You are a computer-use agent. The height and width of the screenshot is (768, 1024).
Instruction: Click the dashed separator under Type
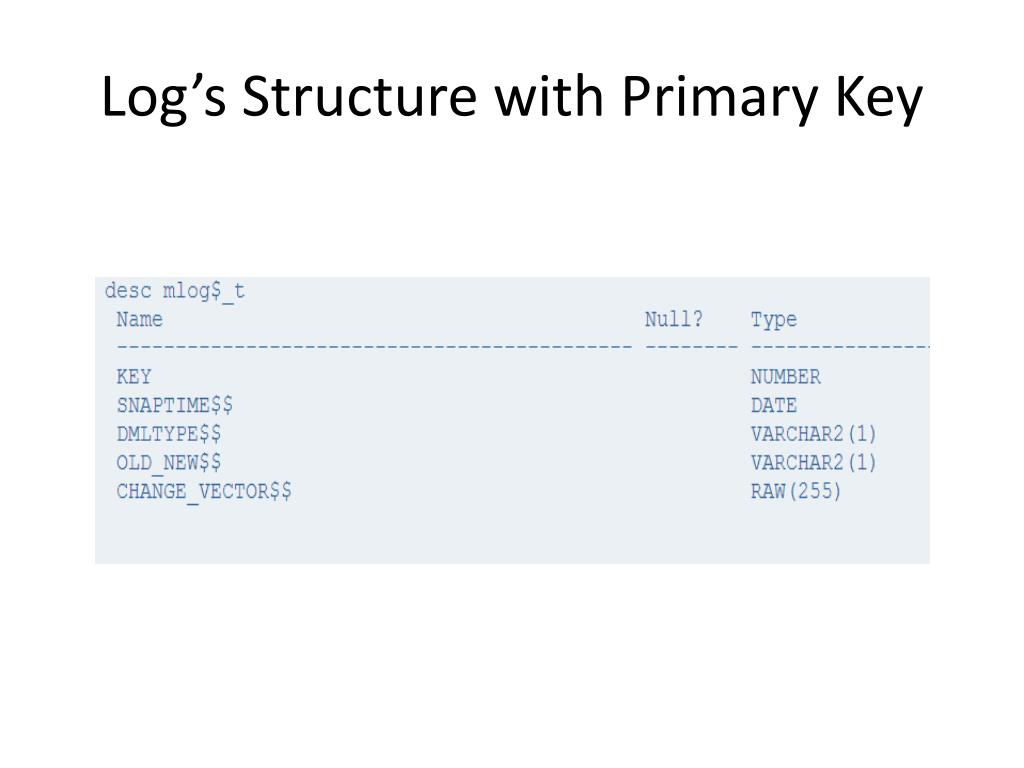click(x=840, y=347)
